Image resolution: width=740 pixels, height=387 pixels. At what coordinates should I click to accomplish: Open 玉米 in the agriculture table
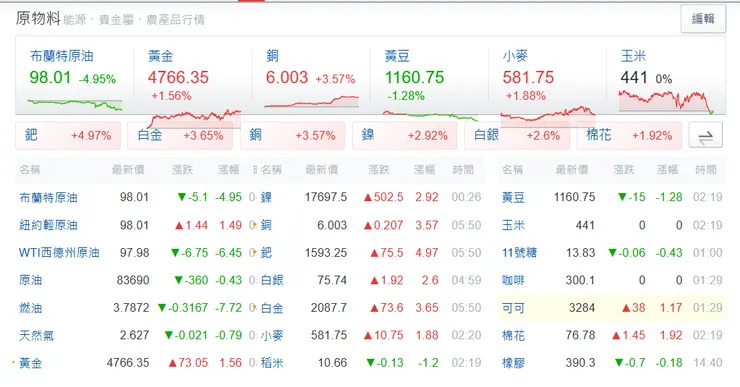[513, 225]
